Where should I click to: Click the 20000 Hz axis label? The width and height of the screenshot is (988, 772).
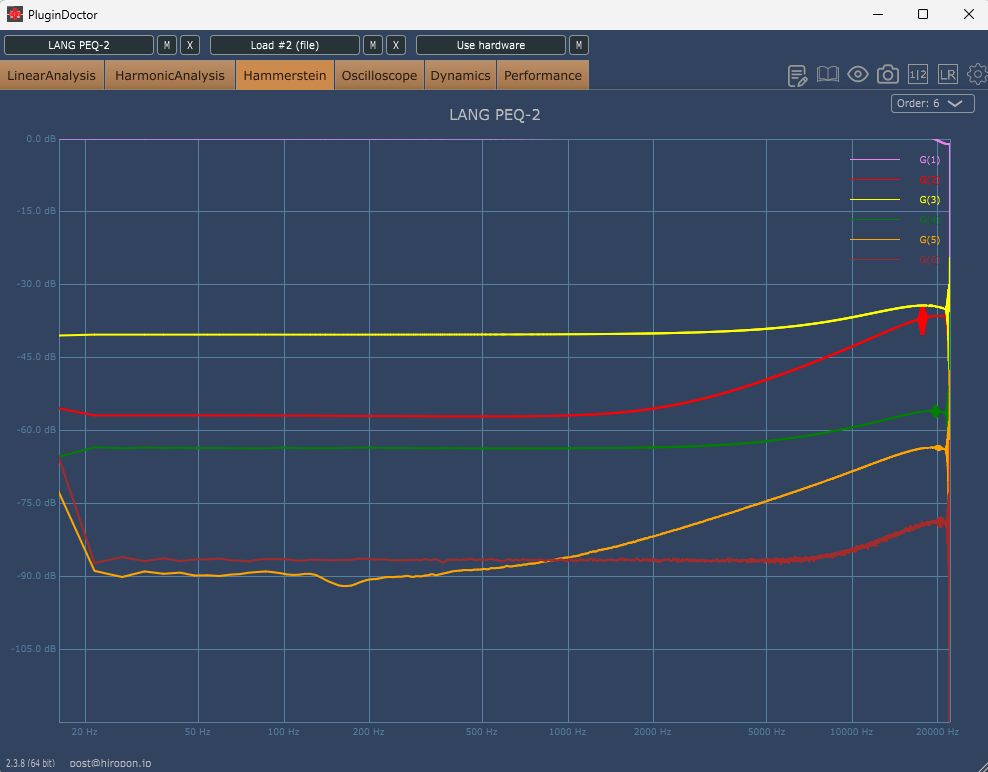click(937, 732)
